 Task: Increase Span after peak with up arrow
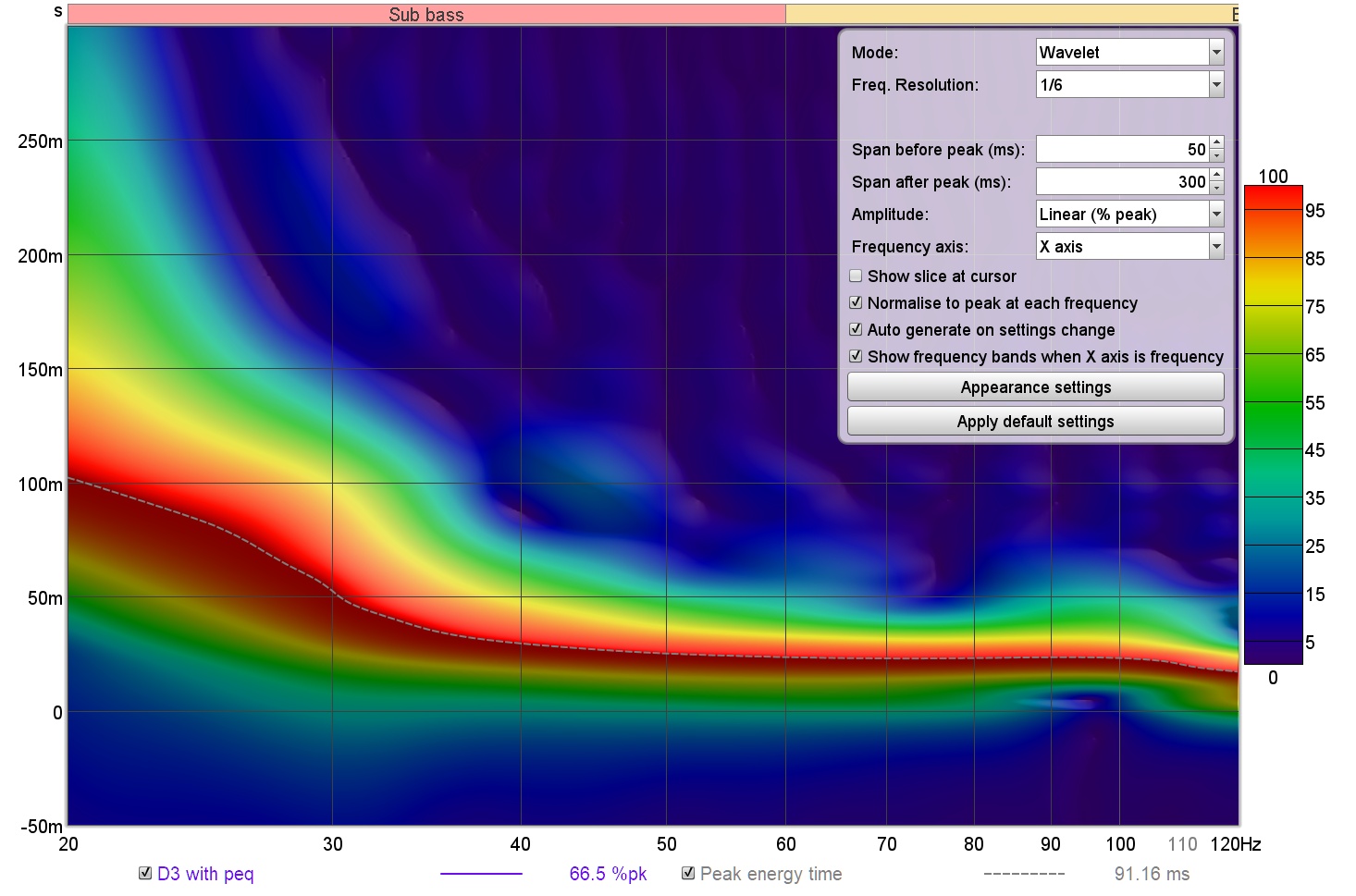pyautogui.click(x=1216, y=175)
